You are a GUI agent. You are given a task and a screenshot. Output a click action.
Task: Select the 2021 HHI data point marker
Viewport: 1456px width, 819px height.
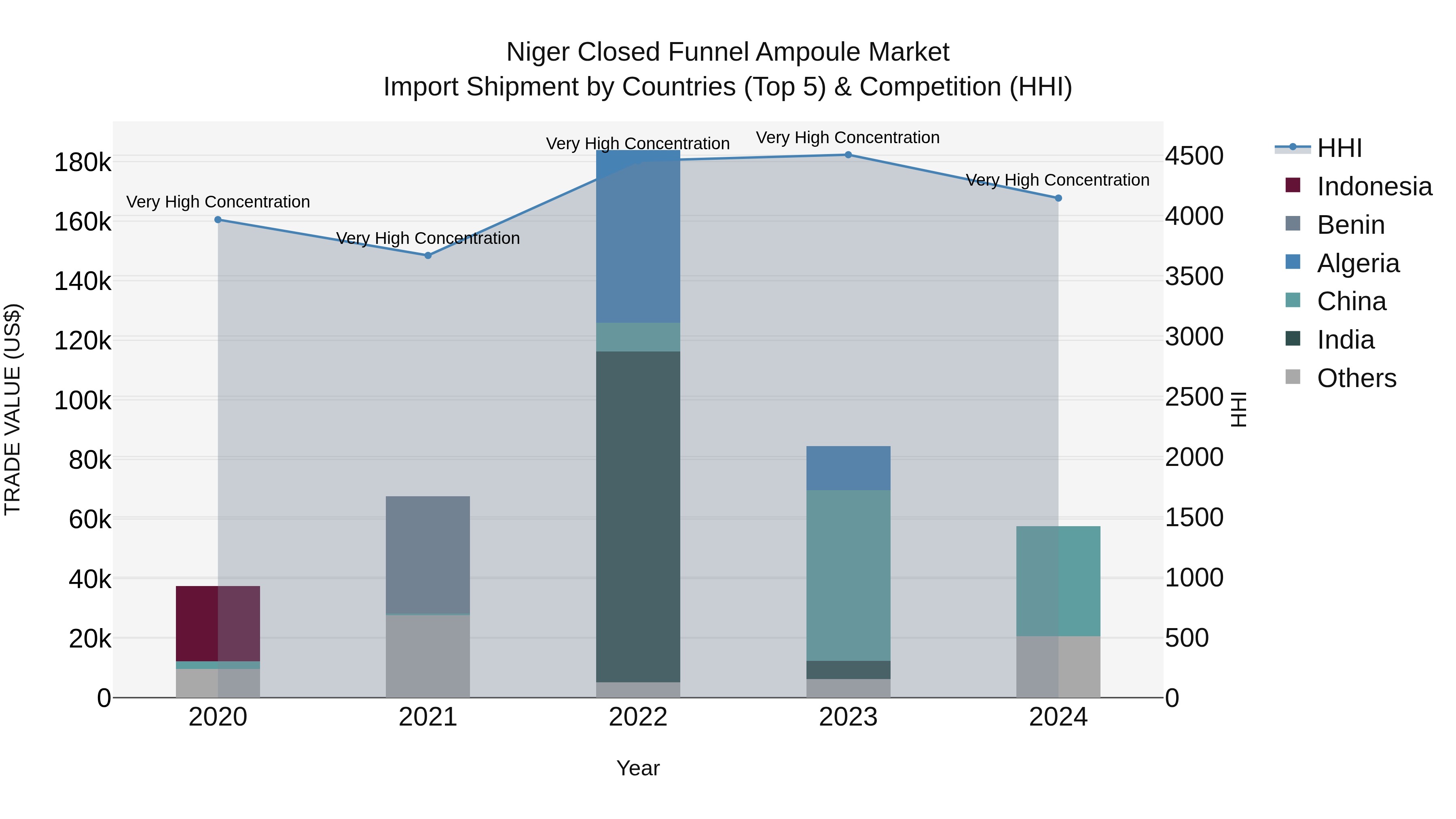(428, 256)
